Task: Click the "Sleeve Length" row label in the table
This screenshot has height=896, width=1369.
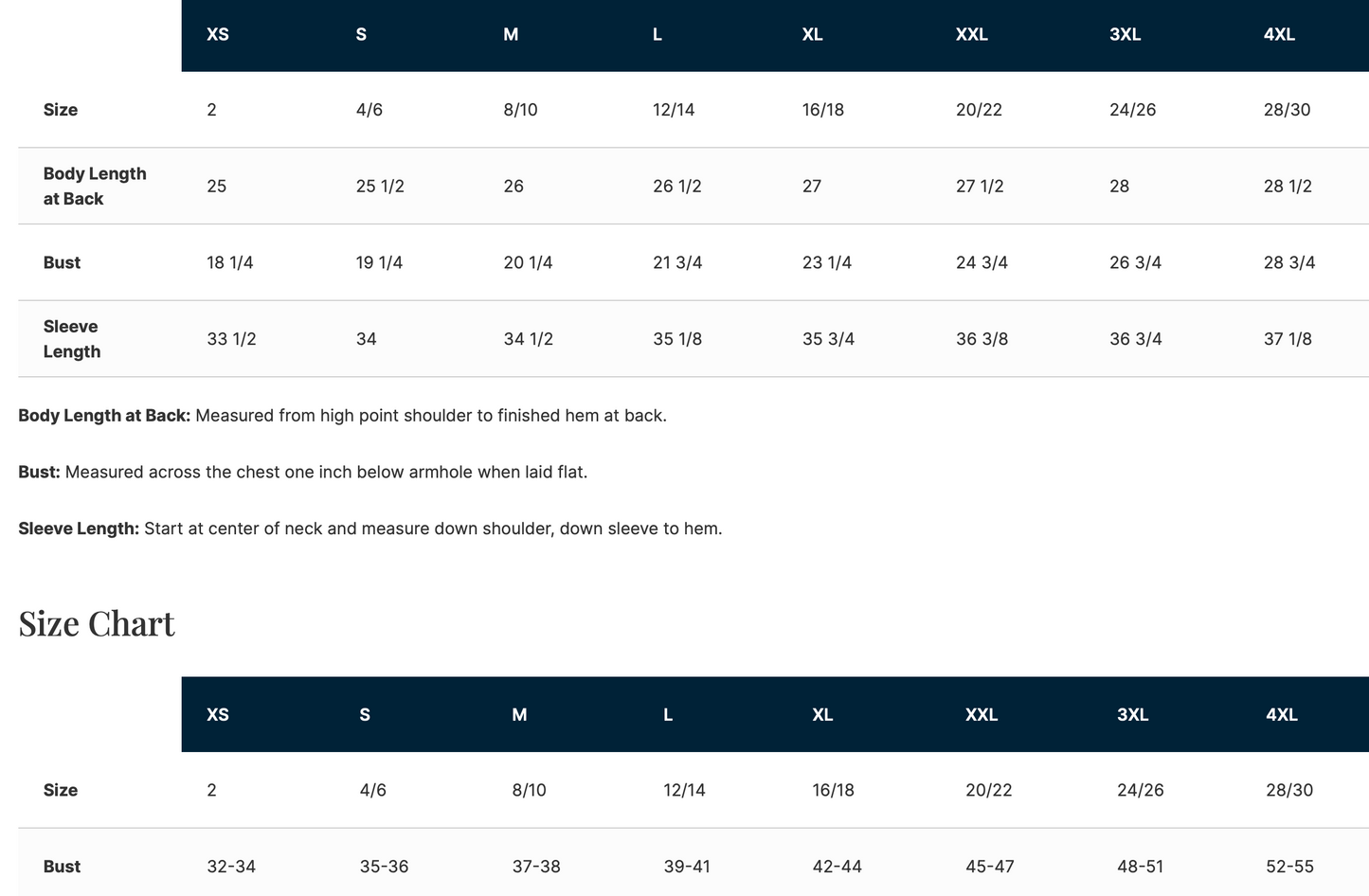Action: tap(71, 339)
